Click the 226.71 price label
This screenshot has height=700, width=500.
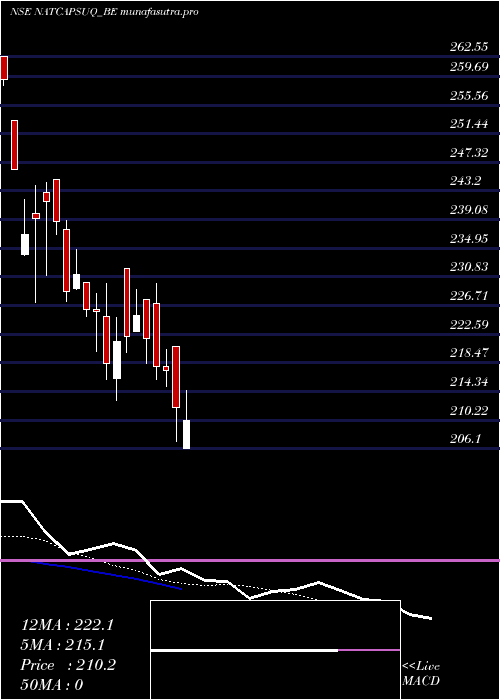pos(469,296)
